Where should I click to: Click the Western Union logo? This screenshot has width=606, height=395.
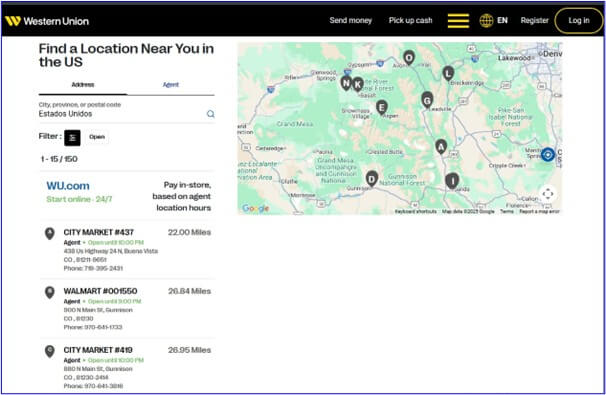pos(47,21)
